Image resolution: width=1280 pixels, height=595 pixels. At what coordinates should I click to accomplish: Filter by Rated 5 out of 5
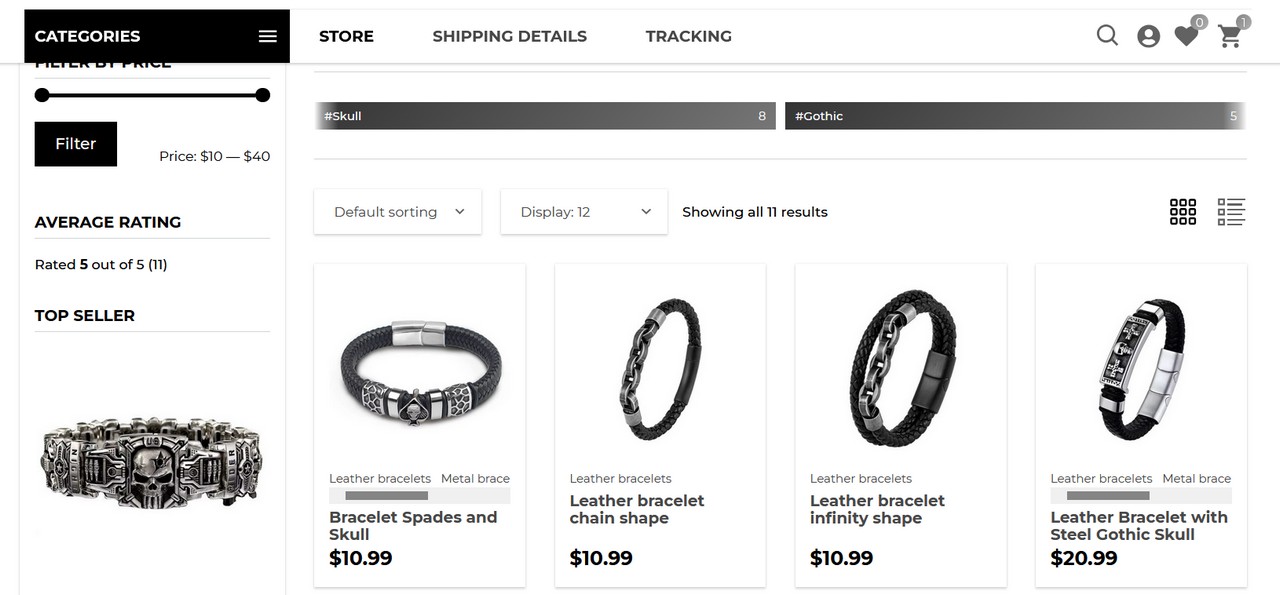coord(100,265)
